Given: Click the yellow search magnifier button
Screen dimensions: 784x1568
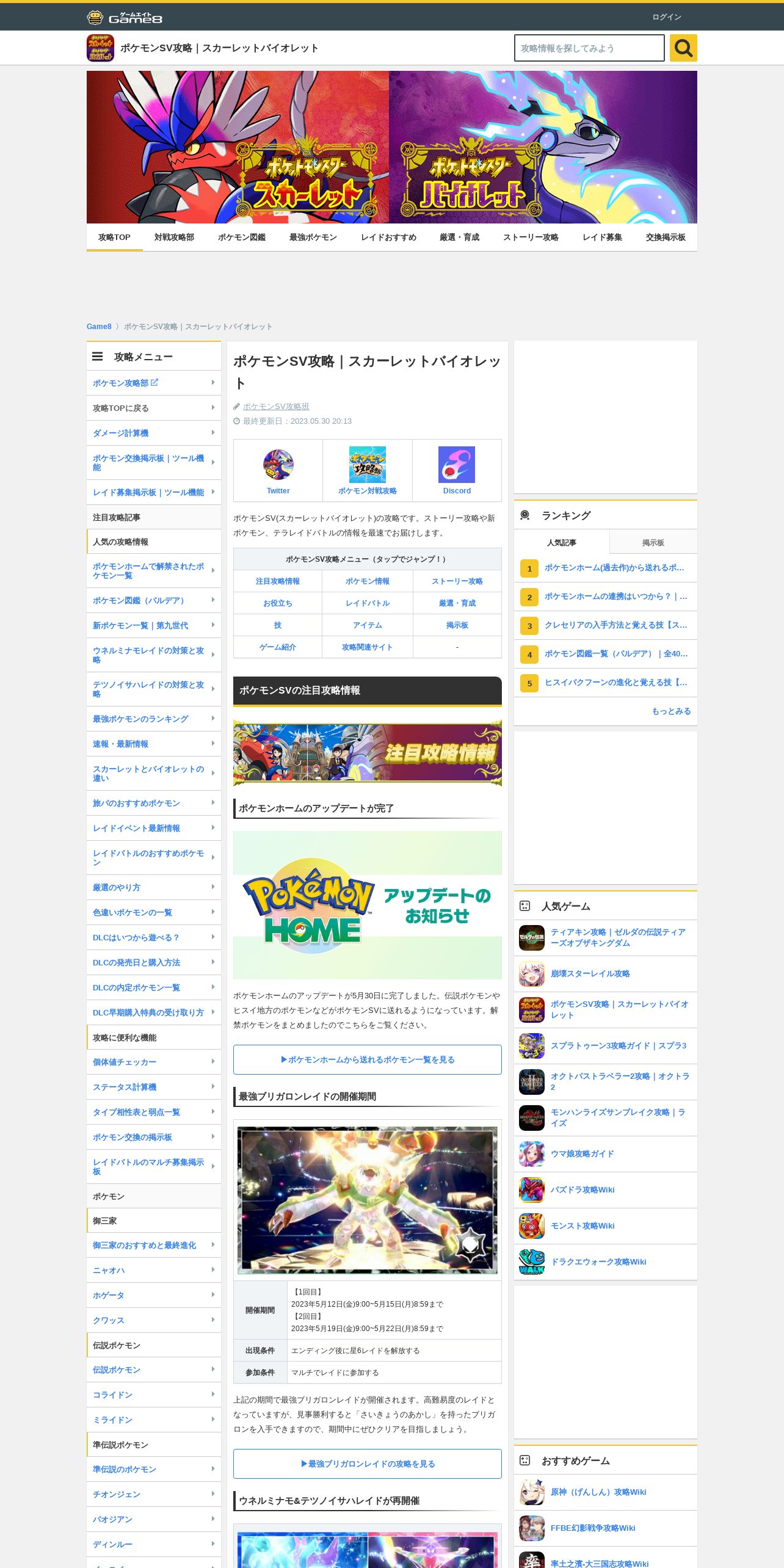Looking at the screenshot, I should [683, 48].
